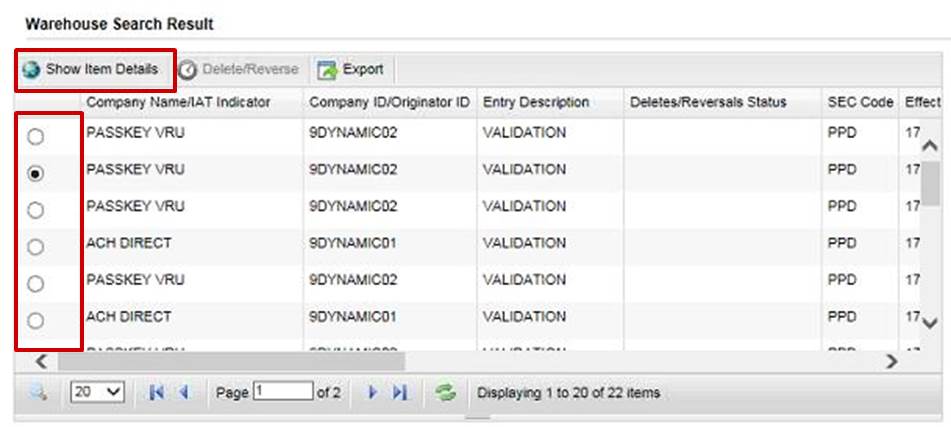Image resolution: width=951 pixels, height=427 pixels.
Task: Click the currently selected radio button
Action: pyautogui.click(x=36, y=174)
